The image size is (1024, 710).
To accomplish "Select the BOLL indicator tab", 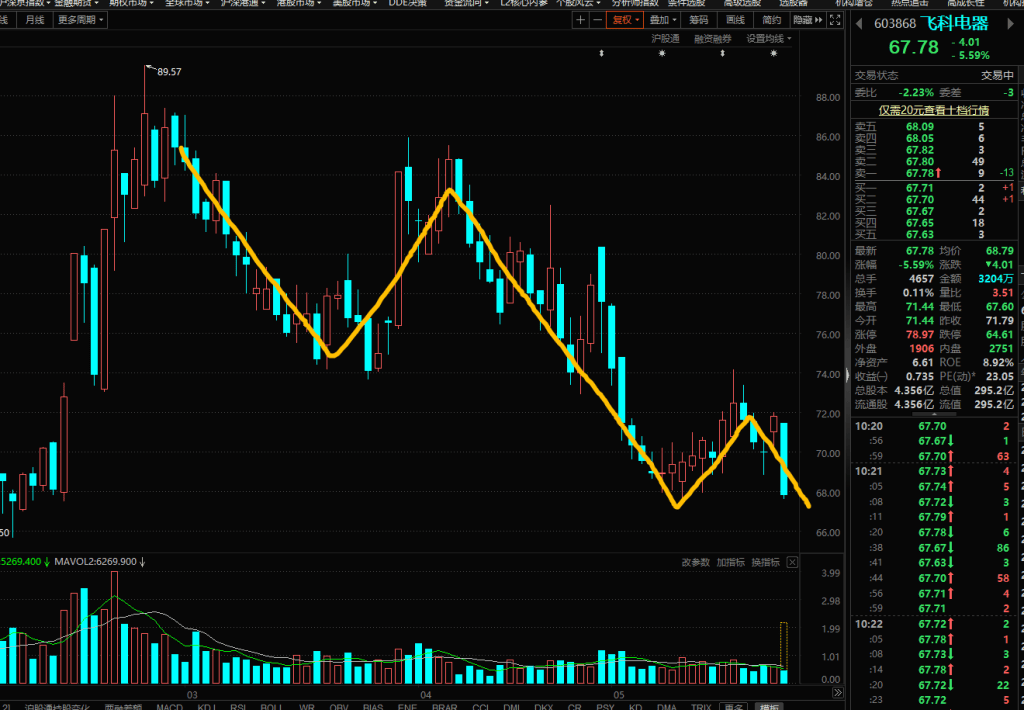I will (x=271, y=706).
